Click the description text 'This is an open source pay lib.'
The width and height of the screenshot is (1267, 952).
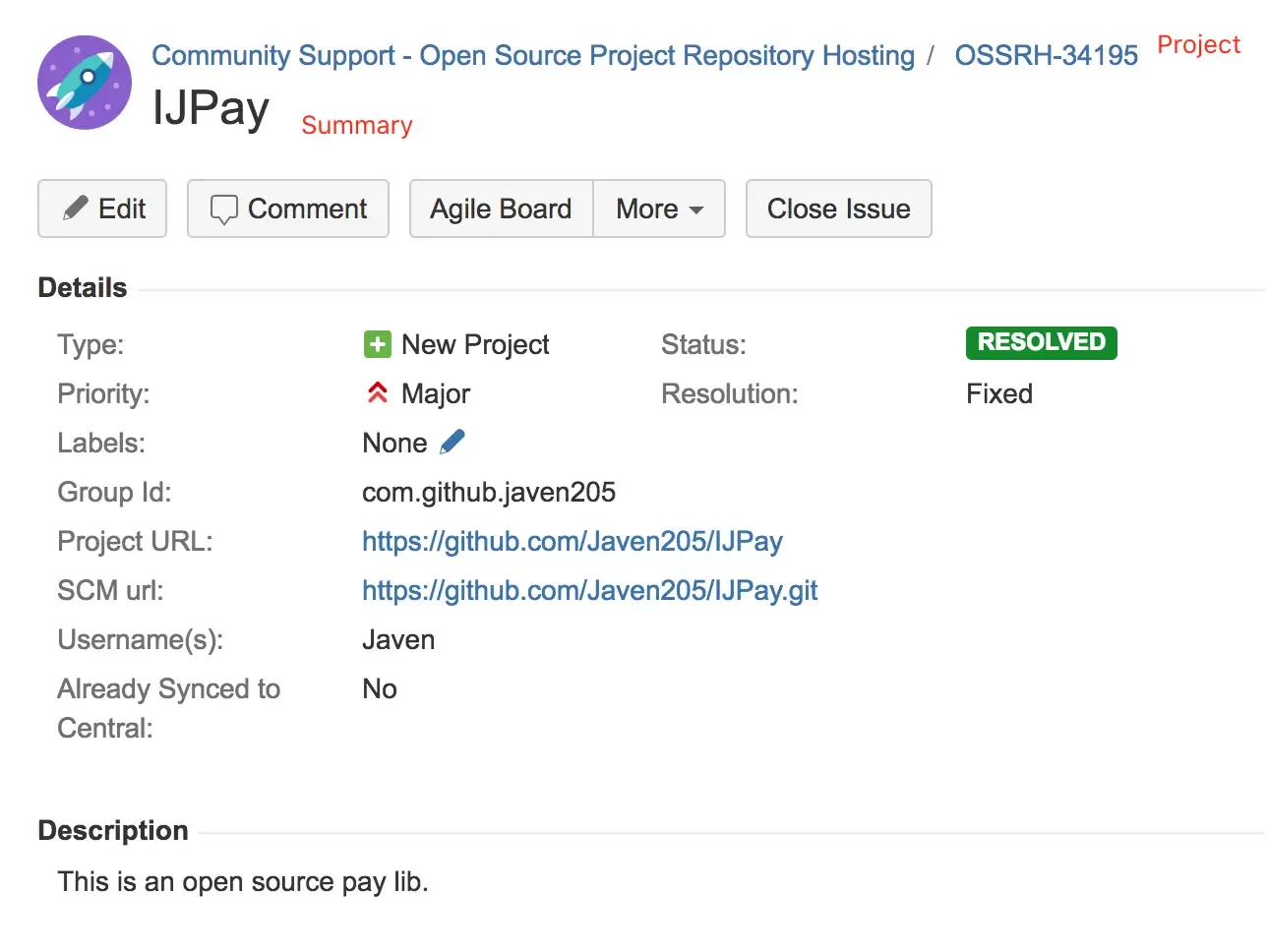click(243, 881)
